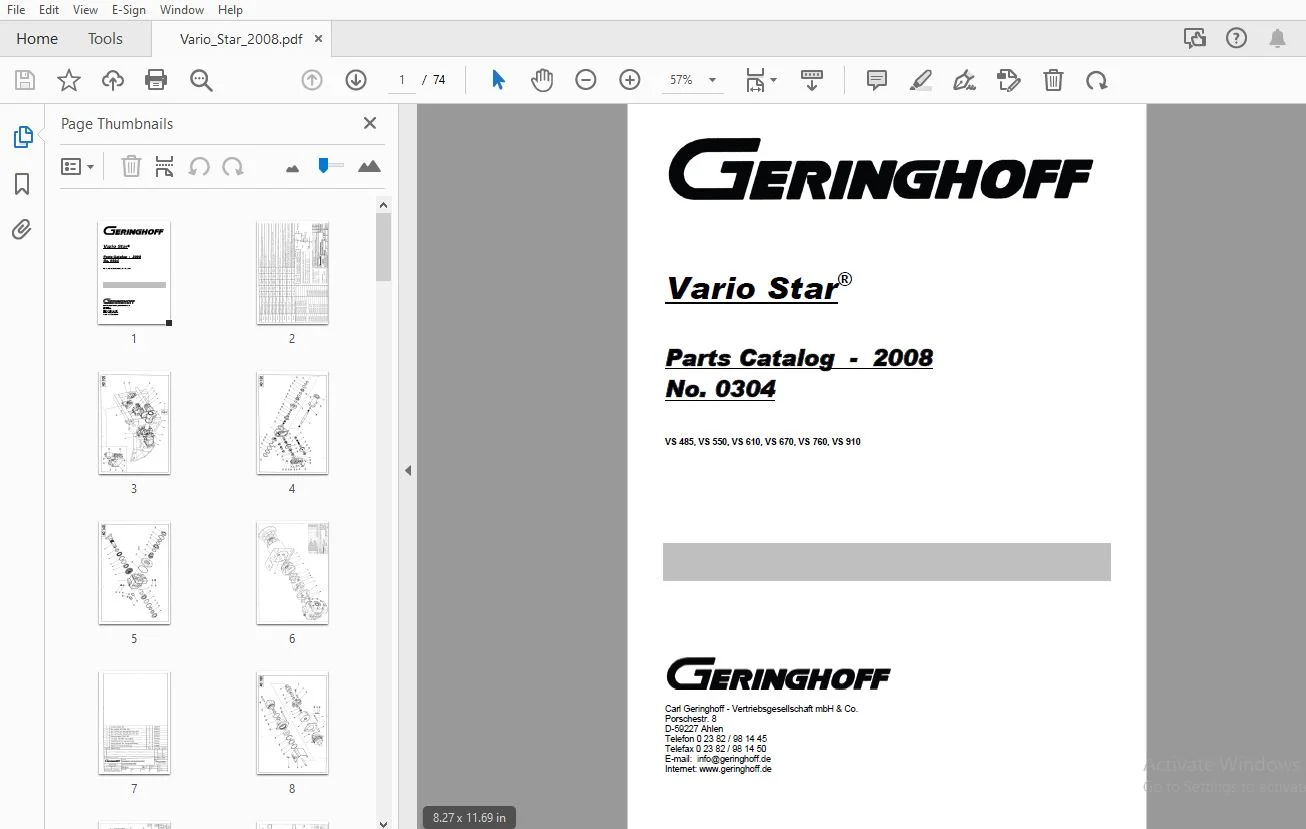Click the www.geringhoff.de internet address
The width and height of the screenshot is (1306, 829).
click(735, 769)
